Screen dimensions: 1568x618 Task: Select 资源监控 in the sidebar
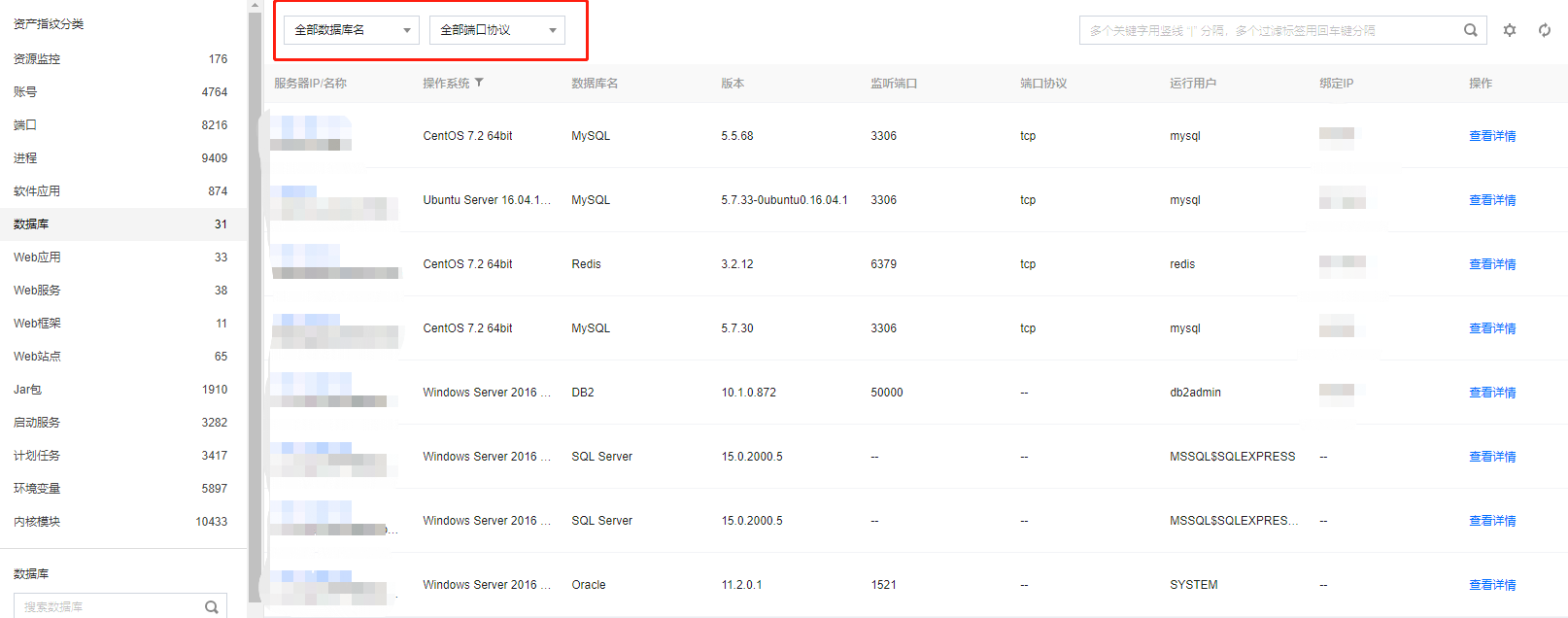37,59
